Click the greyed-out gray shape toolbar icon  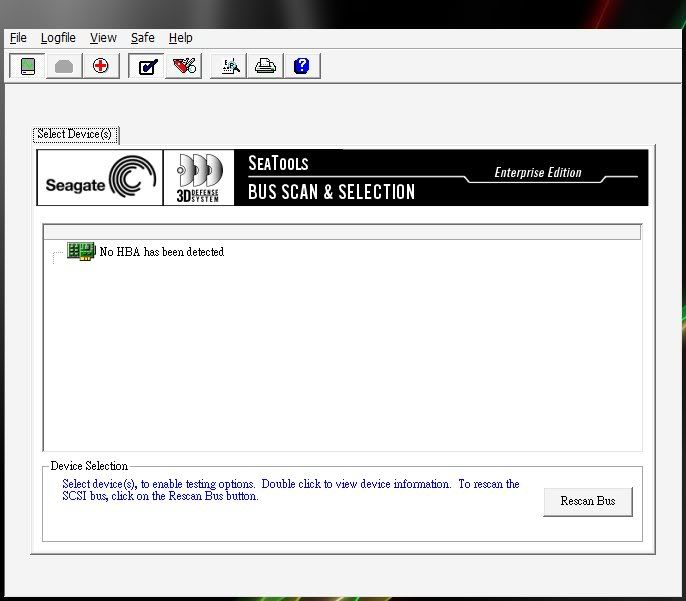coord(64,66)
